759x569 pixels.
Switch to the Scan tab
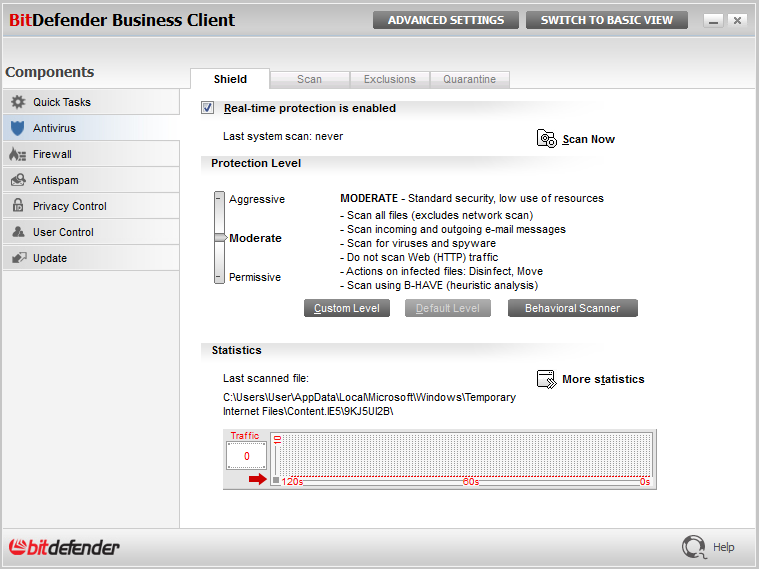click(x=309, y=79)
